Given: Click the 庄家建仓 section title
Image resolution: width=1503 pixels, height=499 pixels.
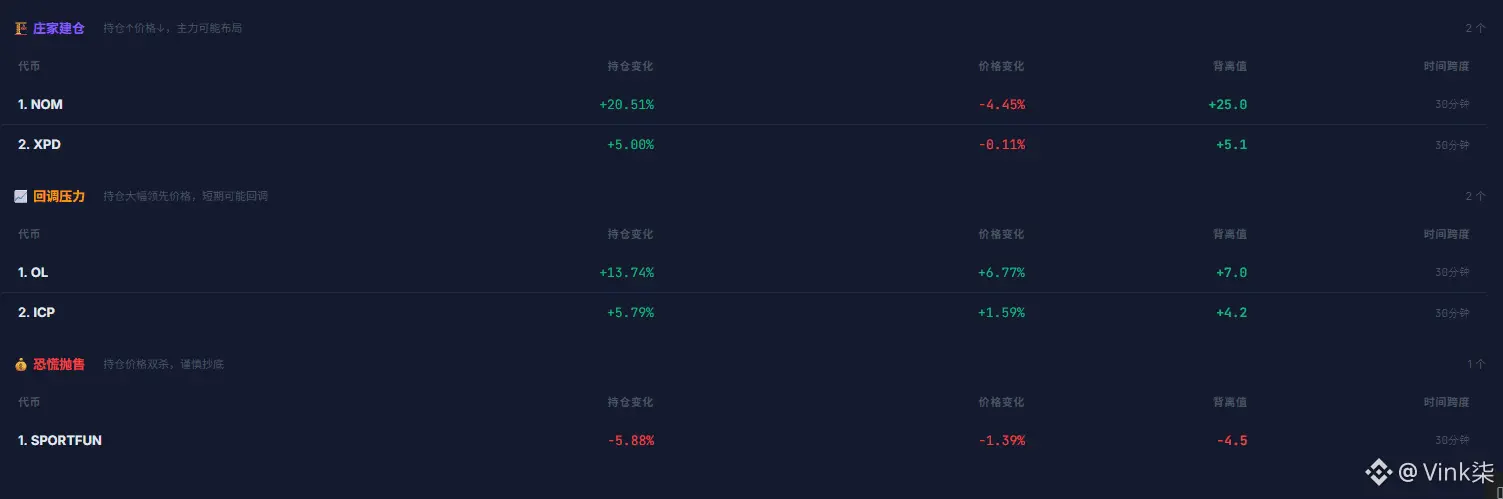Looking at the screenshot, I should pyautogui.click(x=59, y=28).
